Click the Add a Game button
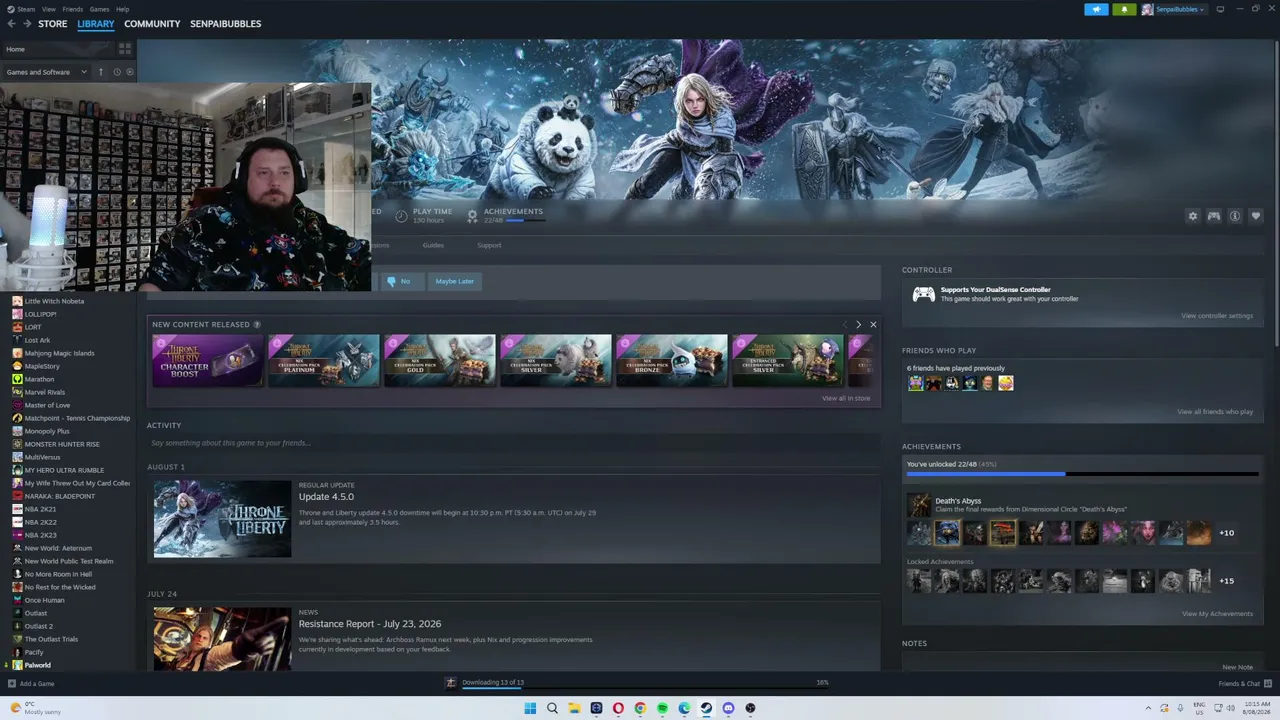Screen dimensions: 1280x720 31,684
